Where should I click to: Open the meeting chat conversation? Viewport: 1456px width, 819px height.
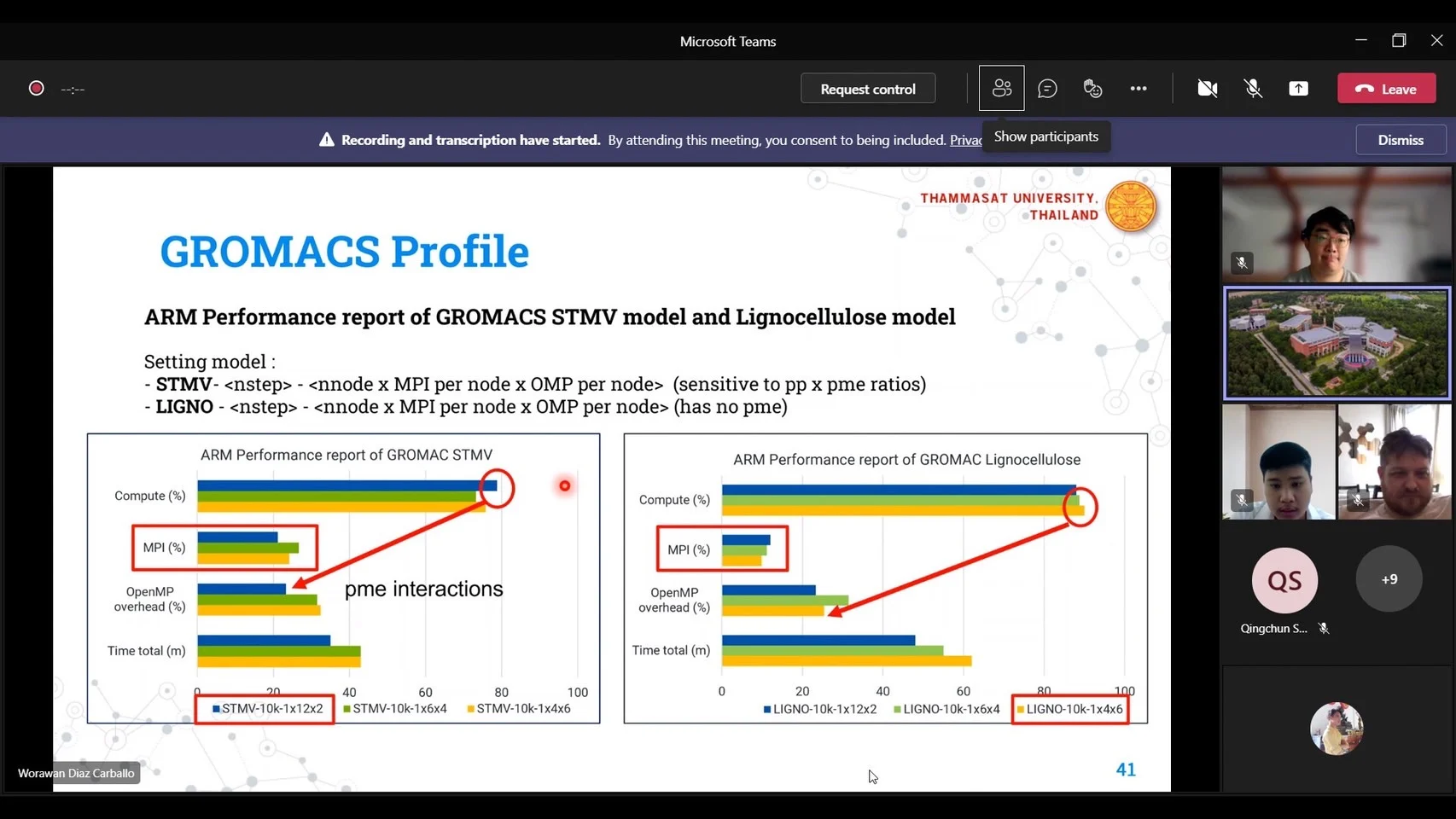pyautogui.click(x=1047, y=89)
